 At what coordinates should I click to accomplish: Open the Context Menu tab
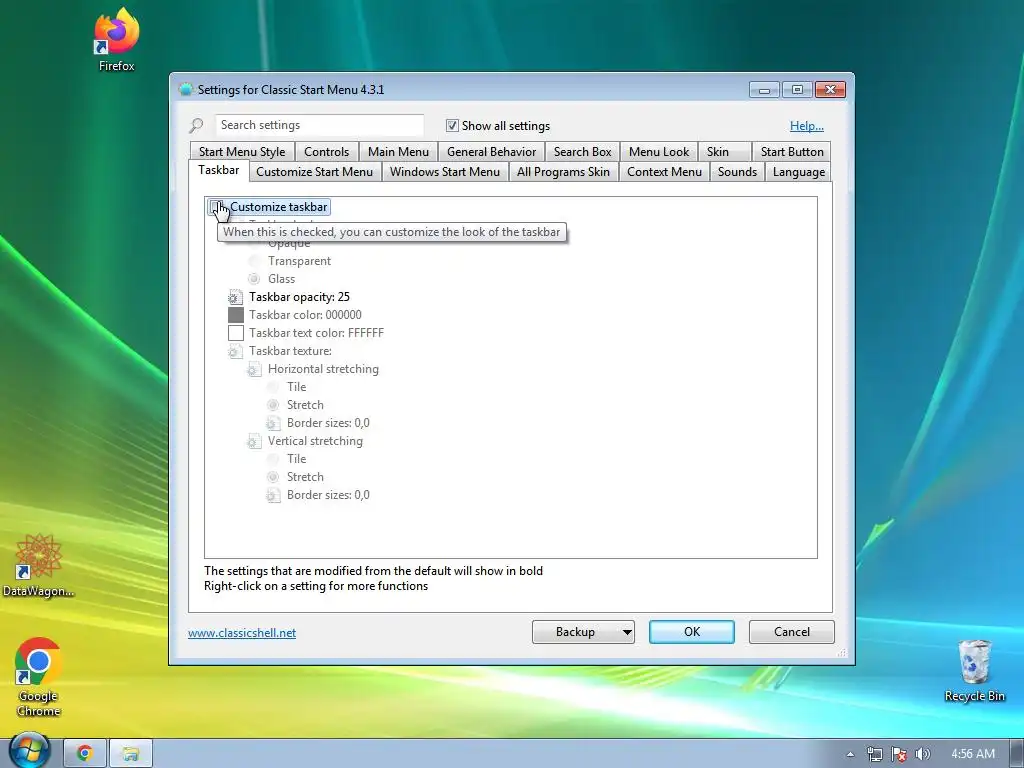[x=664, y=172]
